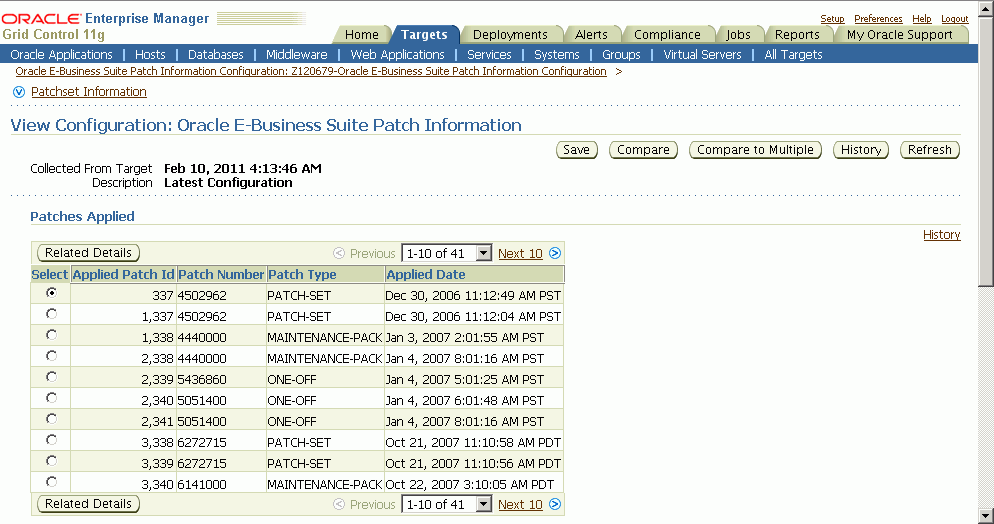Open the Jobs tab
The width and height of the screenshot is (994, 524).
738,35
